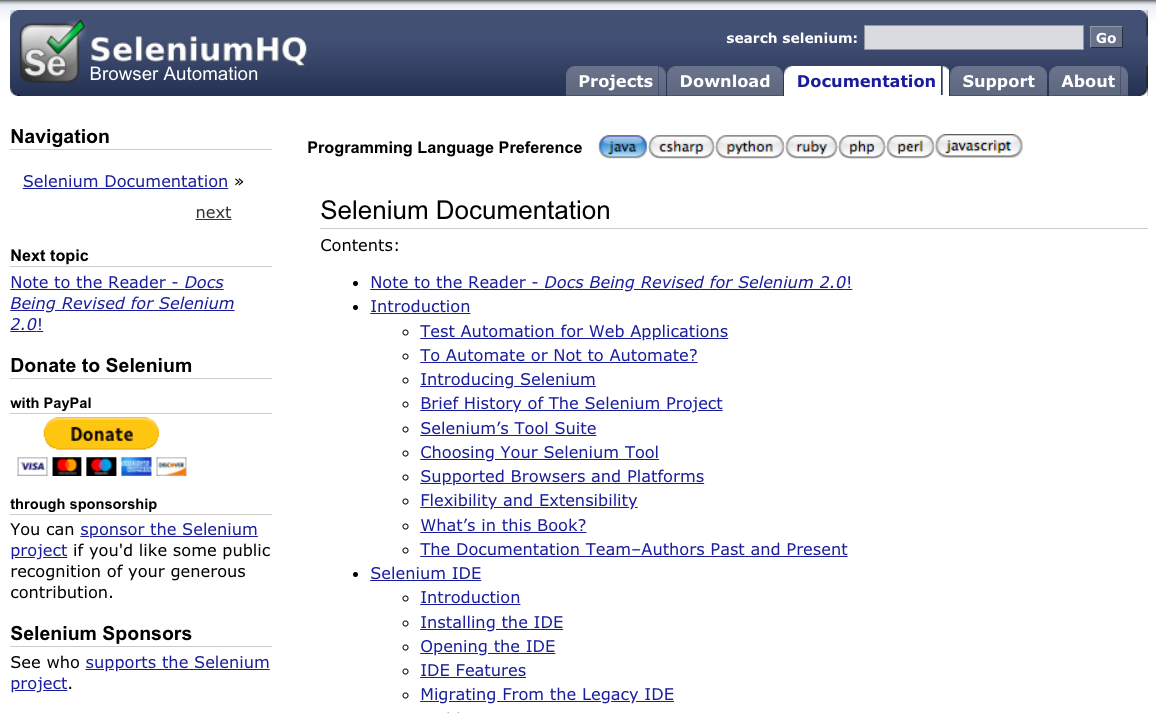The height and width of the screenshot is (713, 1156).
Task: Enable the javascript language preference
Action: pyautogui.click(x=978, y=146)
